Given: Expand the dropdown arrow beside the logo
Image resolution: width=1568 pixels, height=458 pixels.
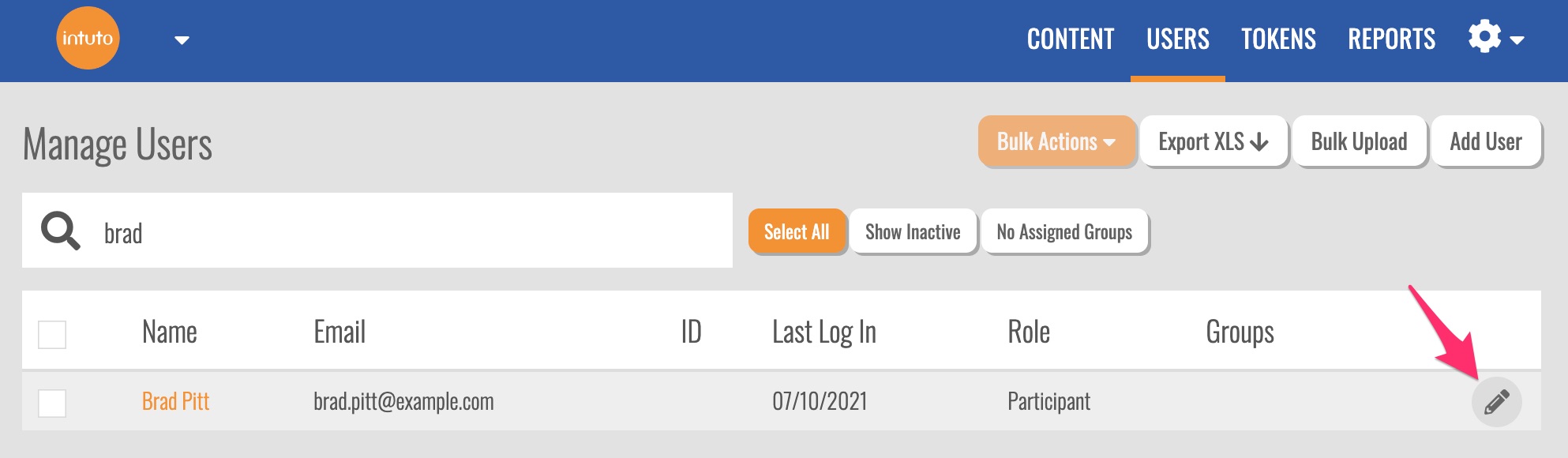Looking at the screenshot, I should tap(182, 40).
